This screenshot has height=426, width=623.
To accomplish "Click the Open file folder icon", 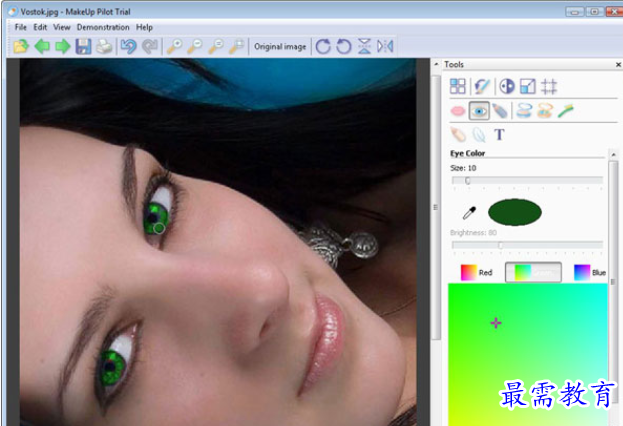I will (21, 46).
